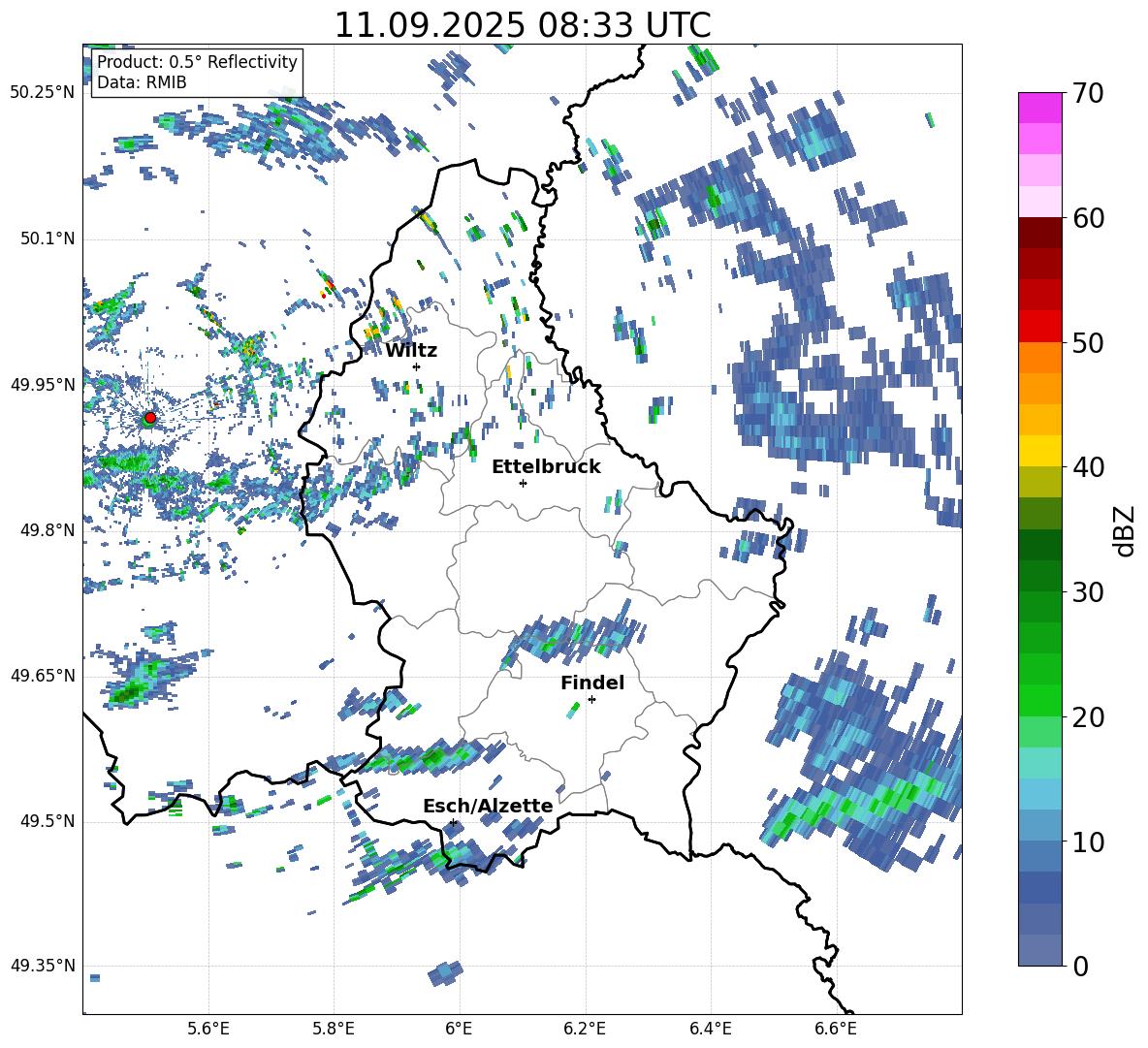Click the 50 label on the colorbar
1148x1048 pixels.
pyautogui.click(x=1087, y=342)
